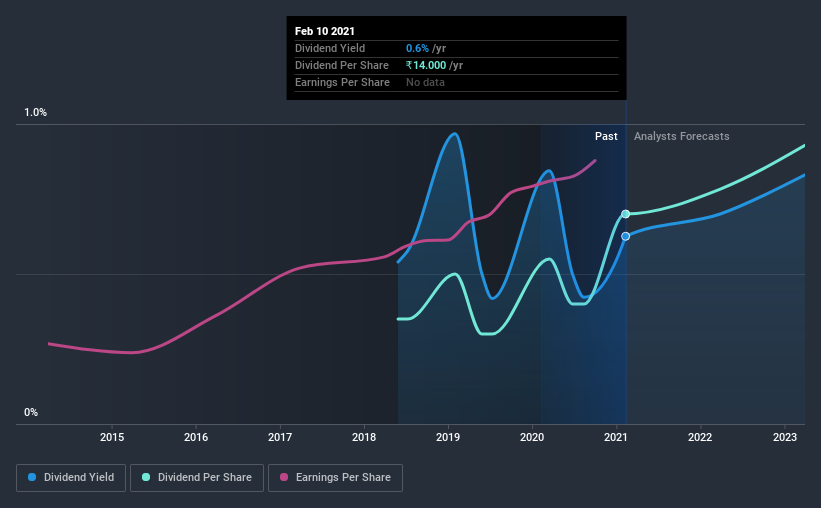This screenshot has width=821, height=508.
Task: Click the tooltip Earnings Per Share row label
Action: coord(342,82)
